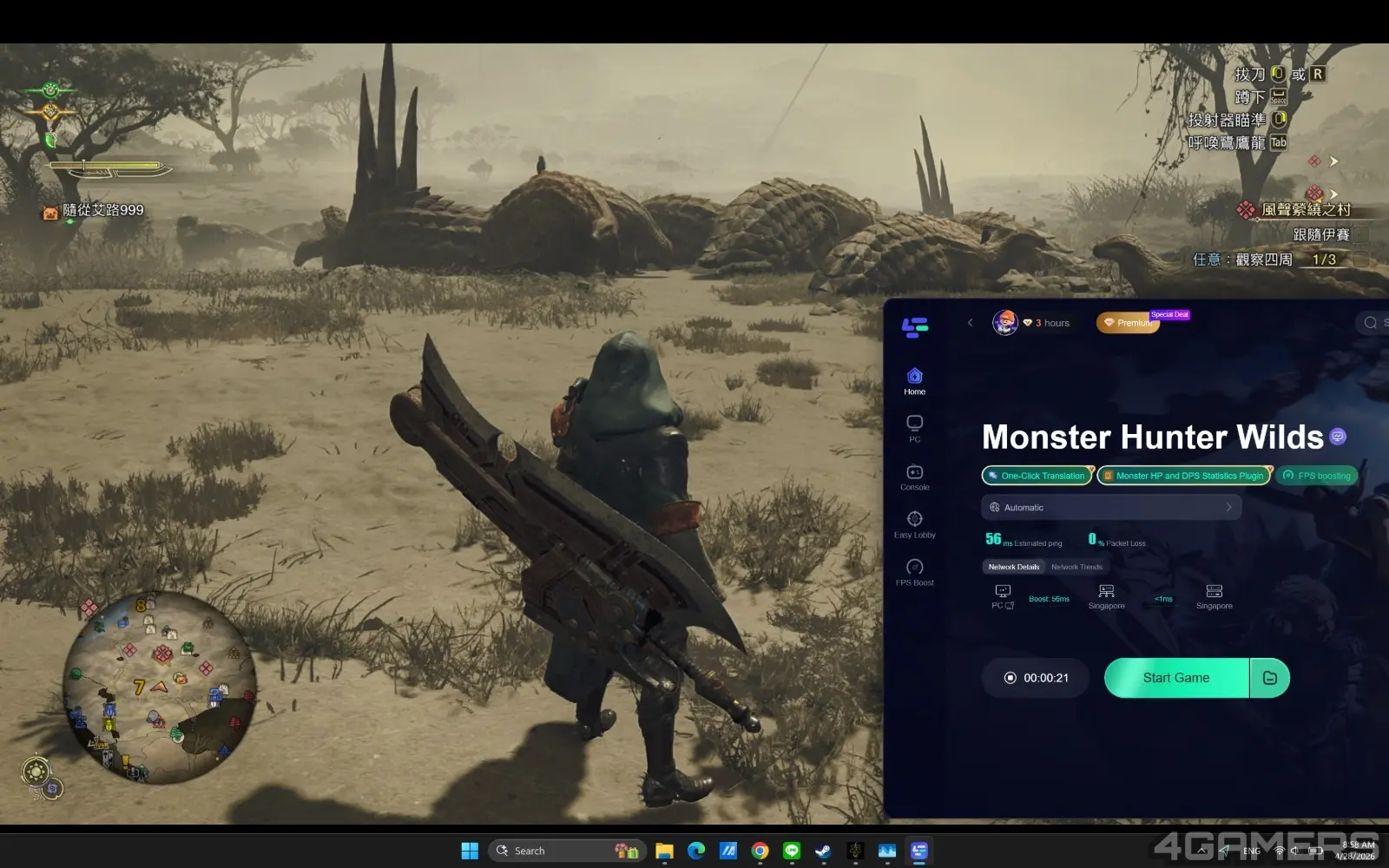Click the Boost: 56ms latency label
Viewport: 1389px width, 868px height.
coord(1049,599)
